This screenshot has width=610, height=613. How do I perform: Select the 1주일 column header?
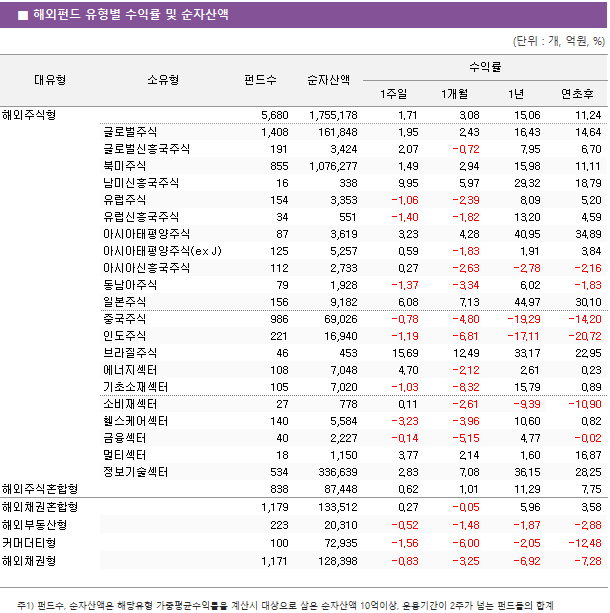pyautogui.click(x=394, y=94)
